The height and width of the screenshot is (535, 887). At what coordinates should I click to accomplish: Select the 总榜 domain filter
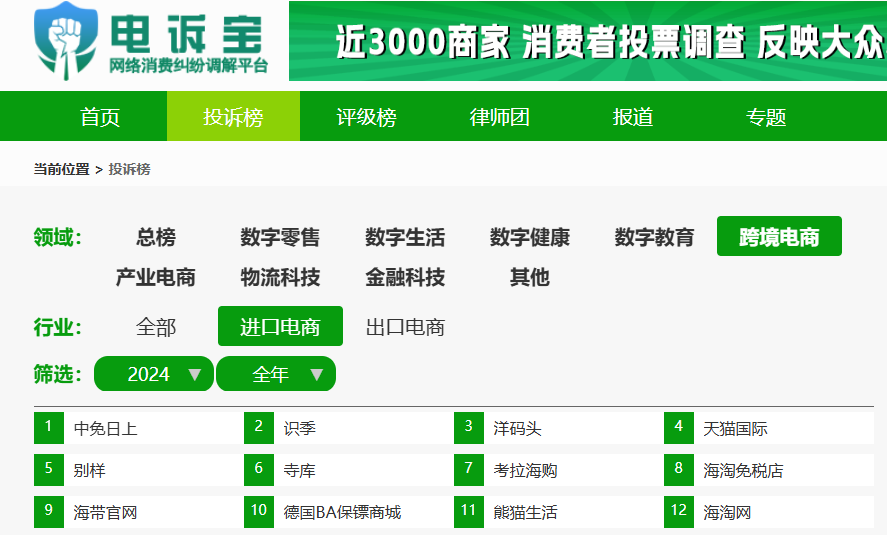156,238
